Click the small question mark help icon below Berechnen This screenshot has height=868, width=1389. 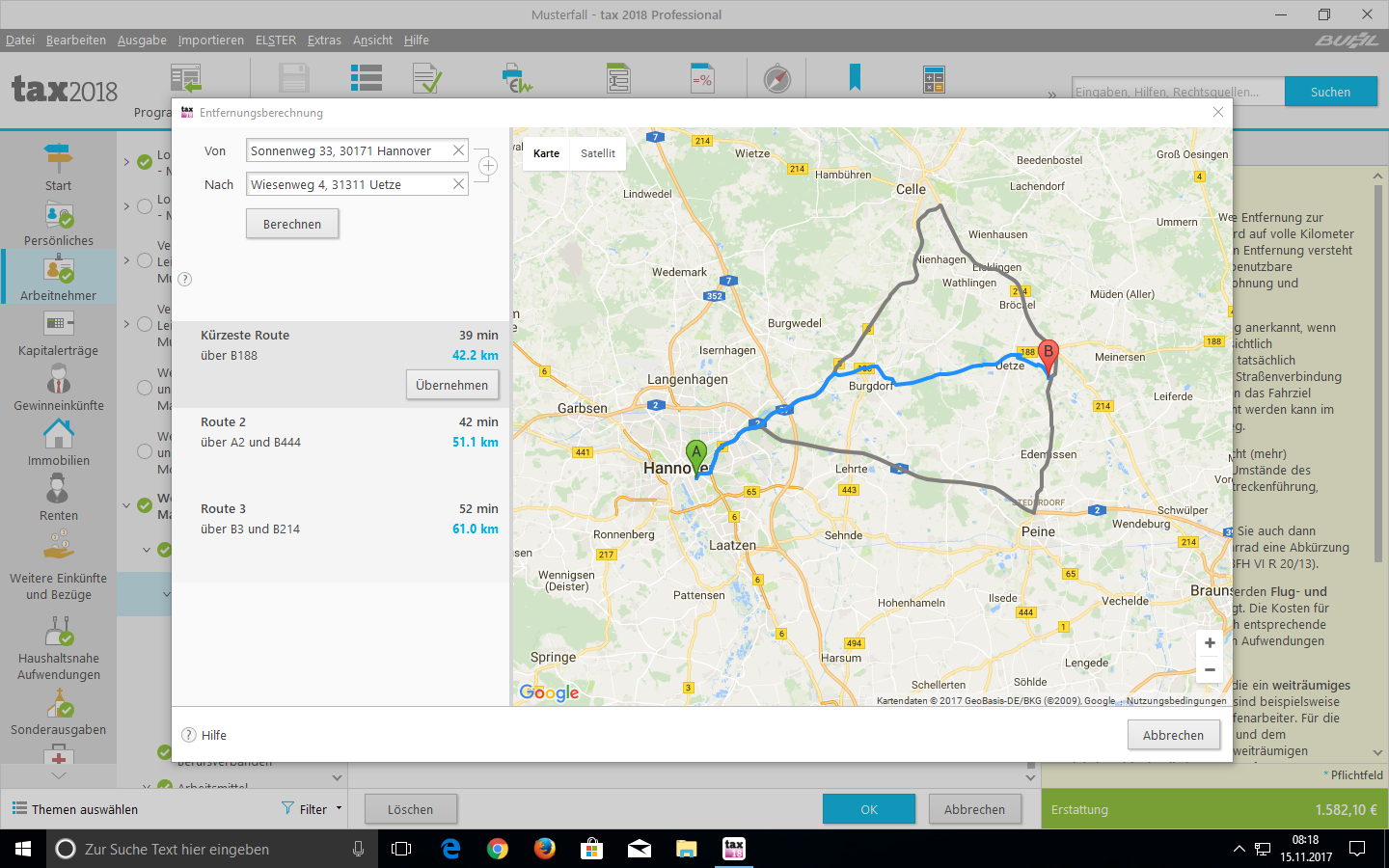[185, 280]
